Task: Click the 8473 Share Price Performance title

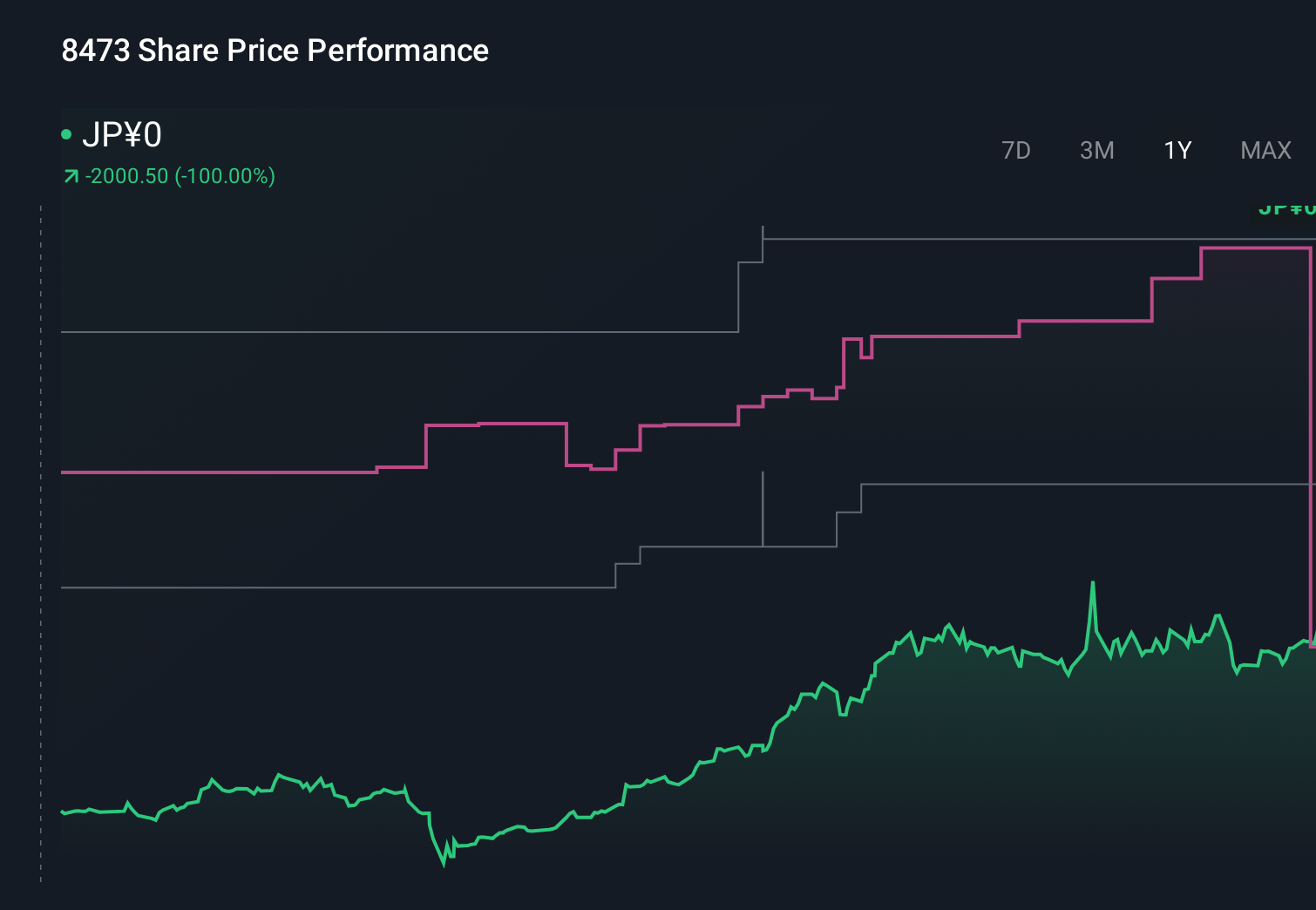Action: click(274, 51)
